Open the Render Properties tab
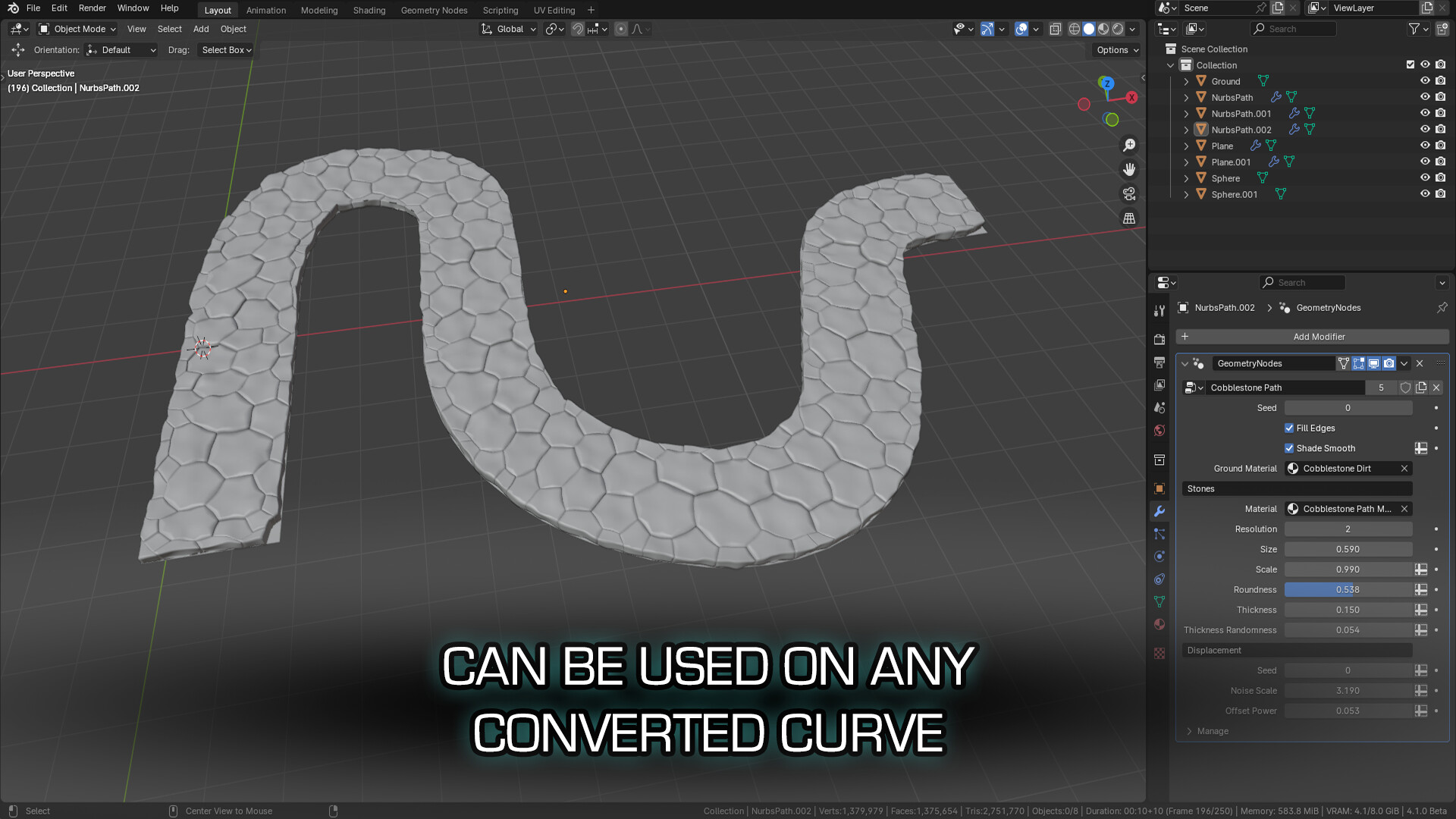Viewport: 1456px width, 819px height. [x=1159, y=339]
